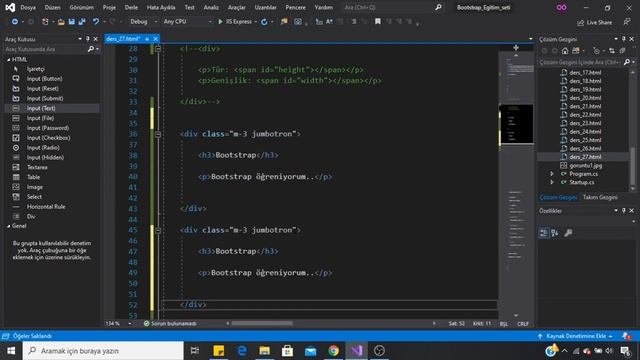This screenshot has height=360, width=640.
Task: Click the Live Share button
Action: coord(594,22)
